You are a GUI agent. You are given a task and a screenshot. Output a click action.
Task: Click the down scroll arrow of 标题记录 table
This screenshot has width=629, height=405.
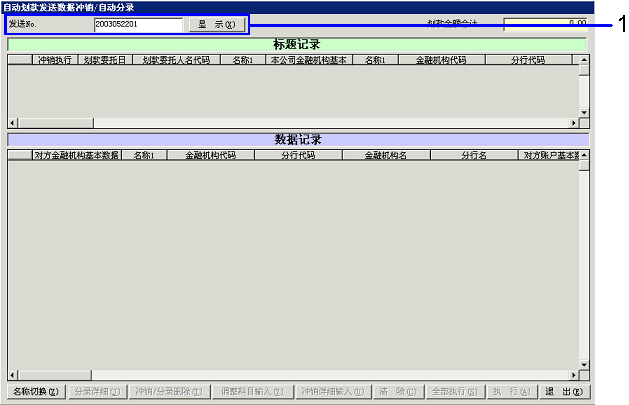[x=584, y=113]
